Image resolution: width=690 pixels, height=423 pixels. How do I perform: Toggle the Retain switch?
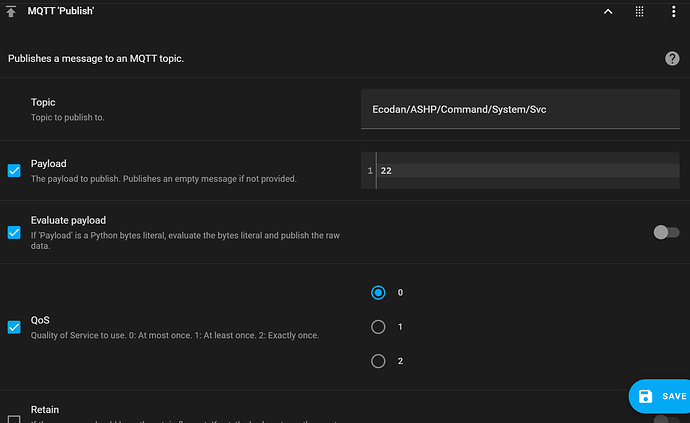666,419
